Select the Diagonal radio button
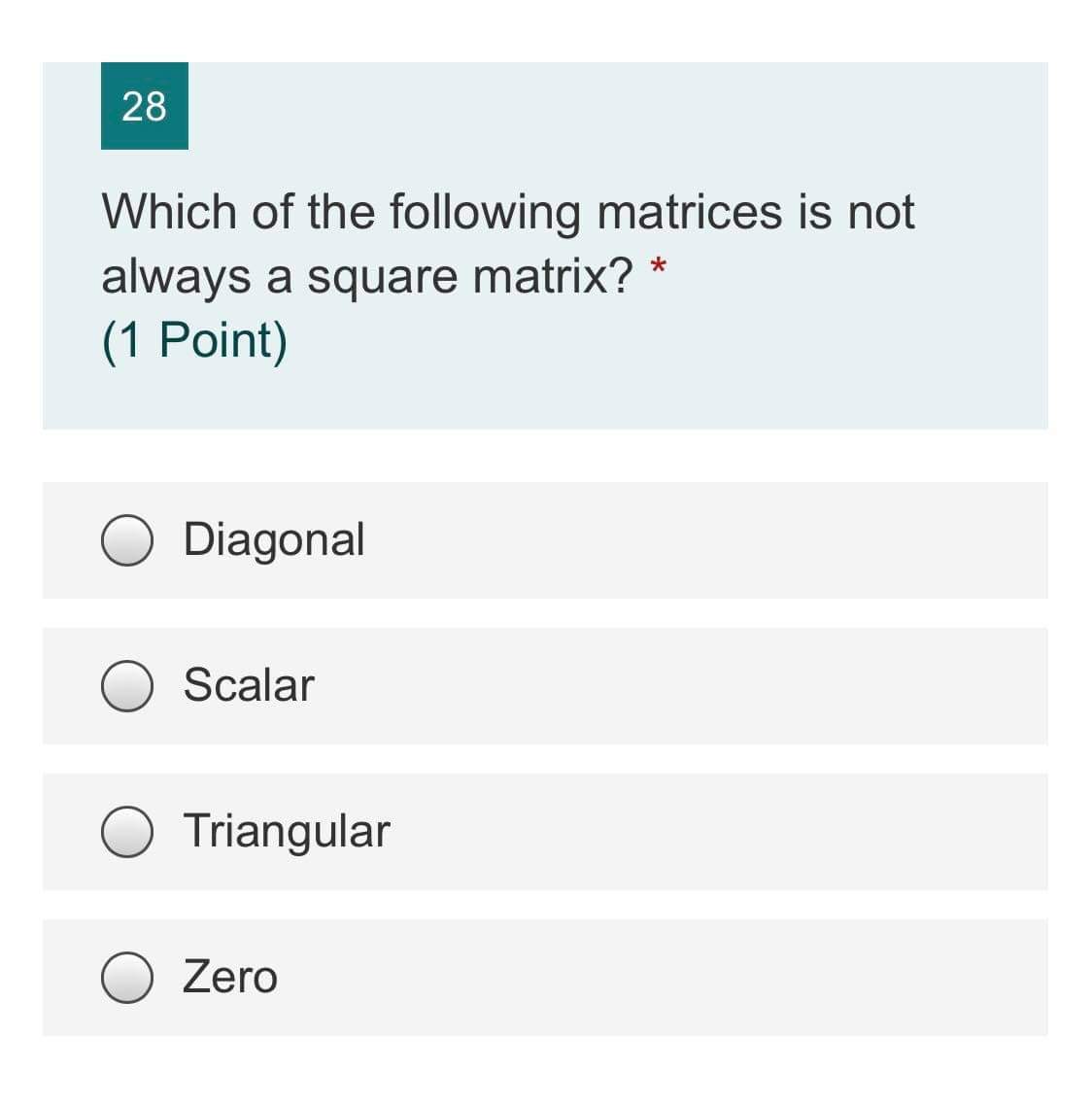 click(x=126, y=540)
